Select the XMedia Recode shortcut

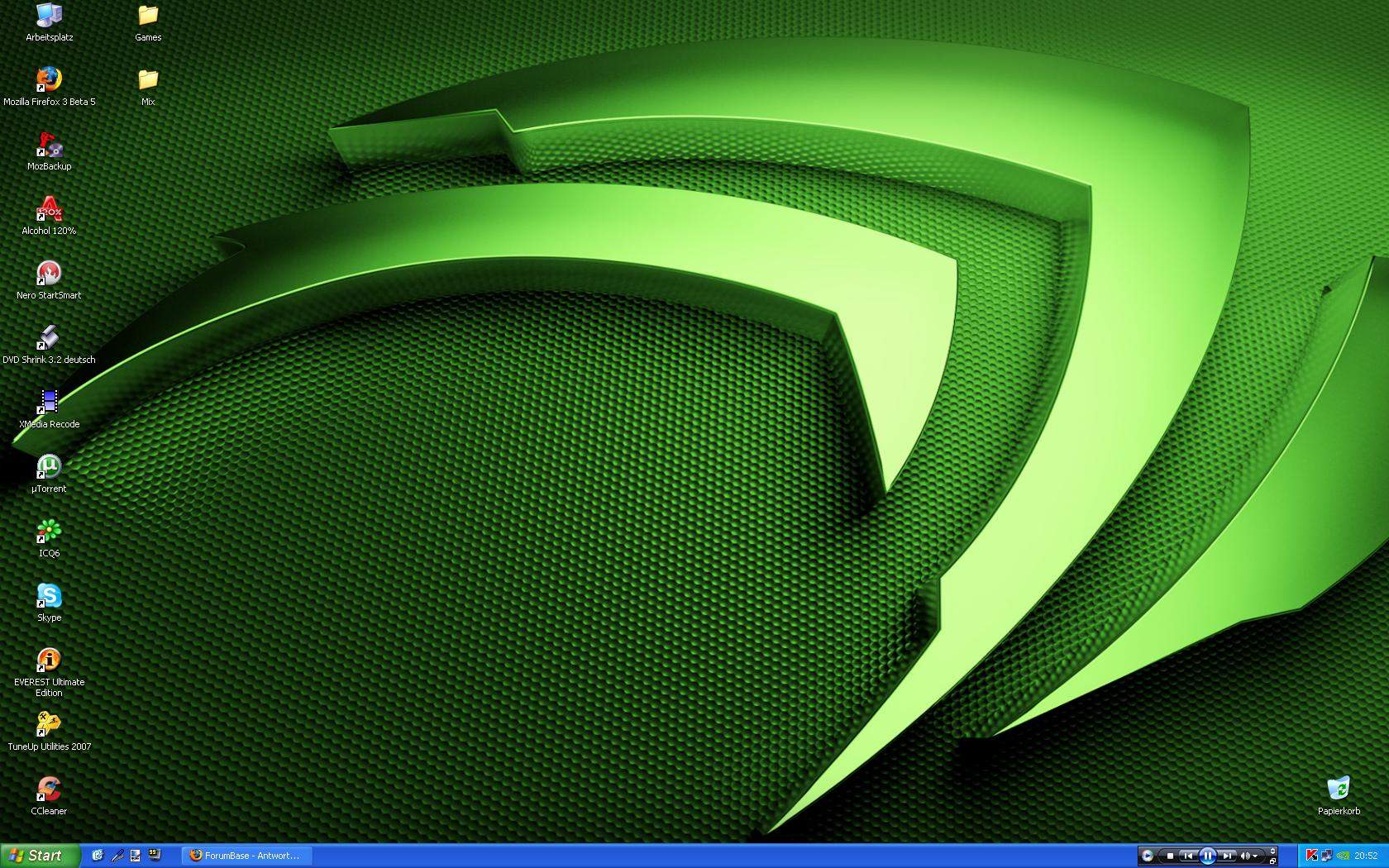click(x=49, y=409)
